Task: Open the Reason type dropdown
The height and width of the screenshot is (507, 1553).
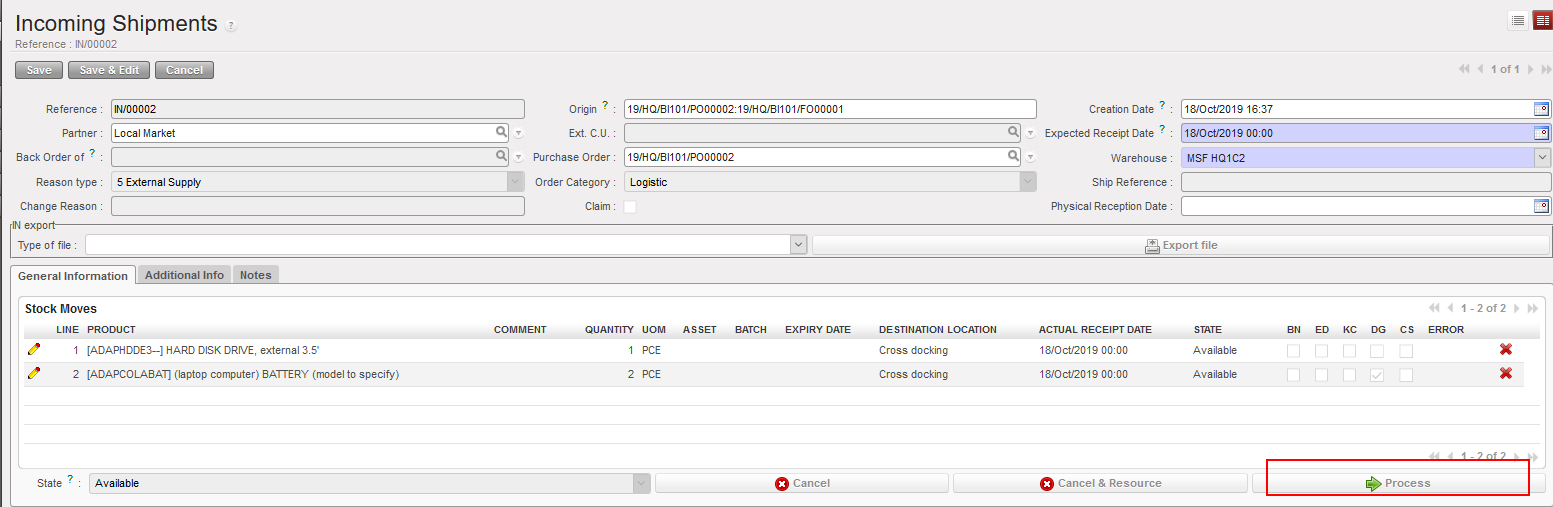Action: (515, 182)
